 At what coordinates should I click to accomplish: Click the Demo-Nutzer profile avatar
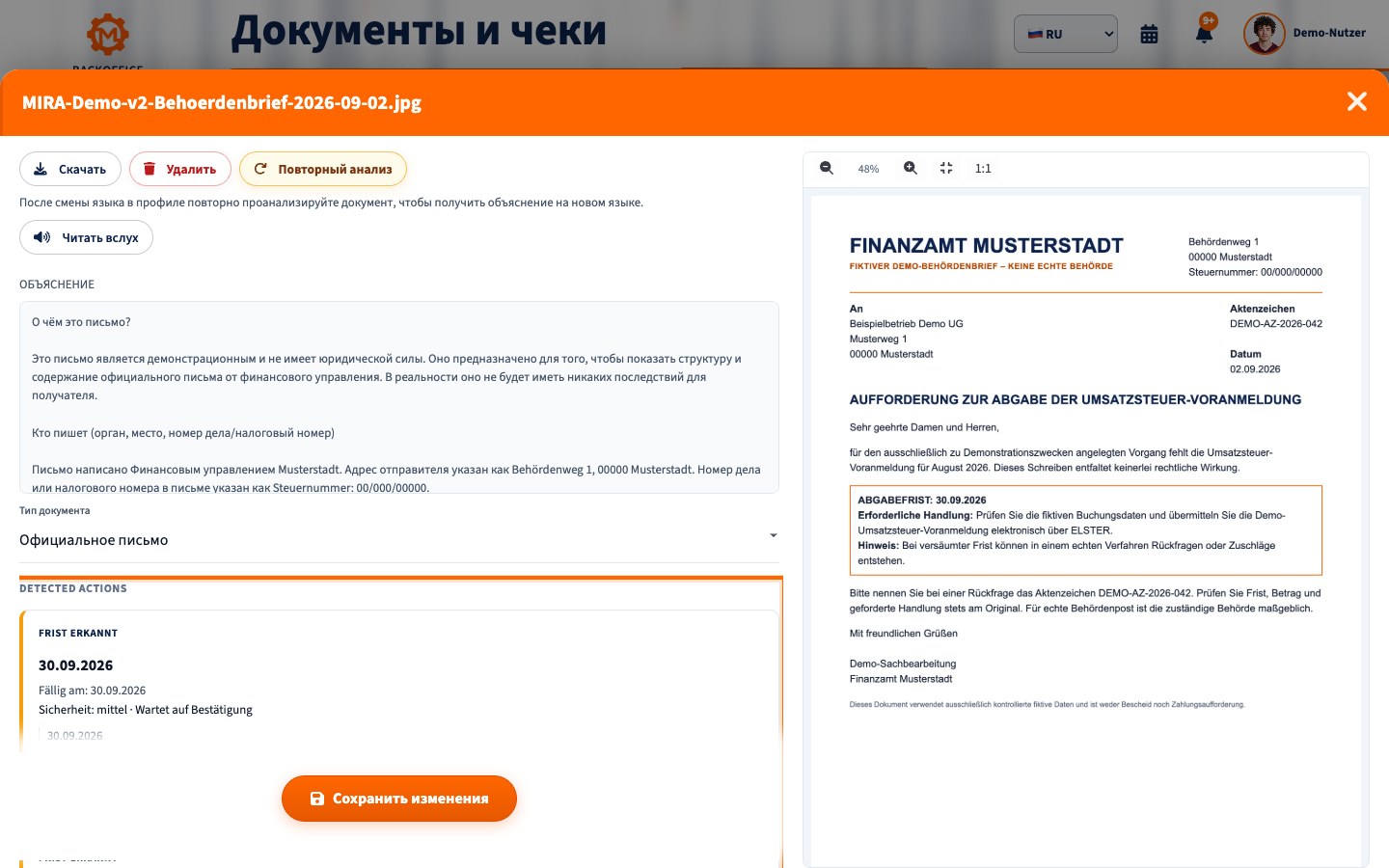pos(1264,34)
